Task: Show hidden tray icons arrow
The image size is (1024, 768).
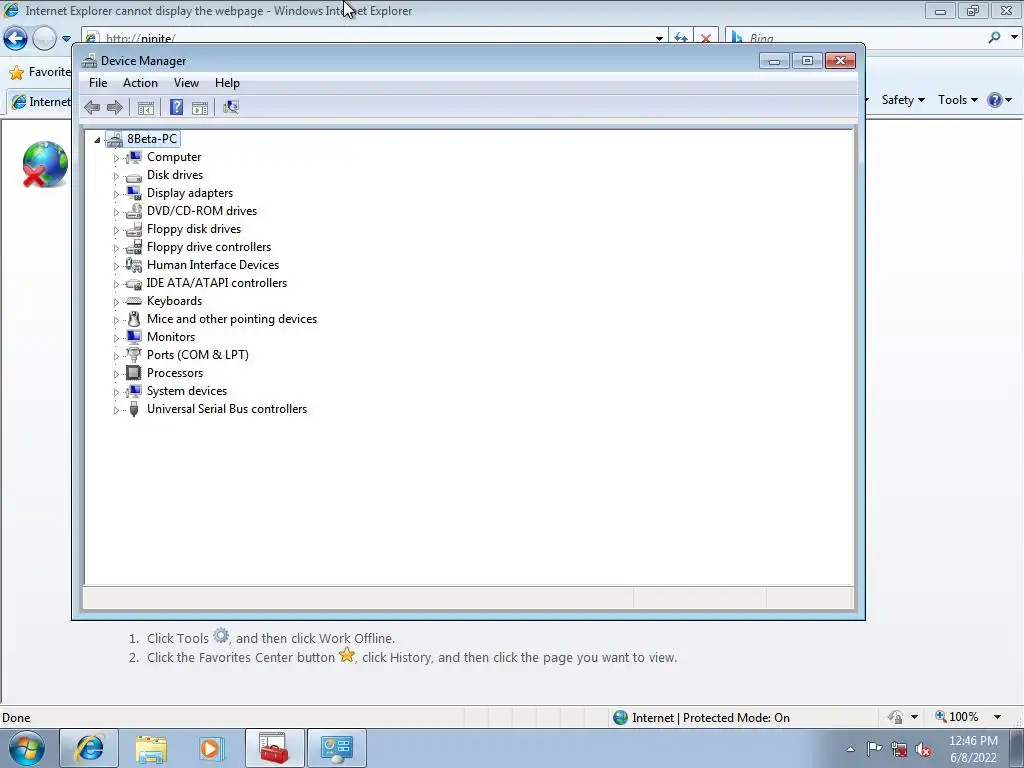Action: 850,750
